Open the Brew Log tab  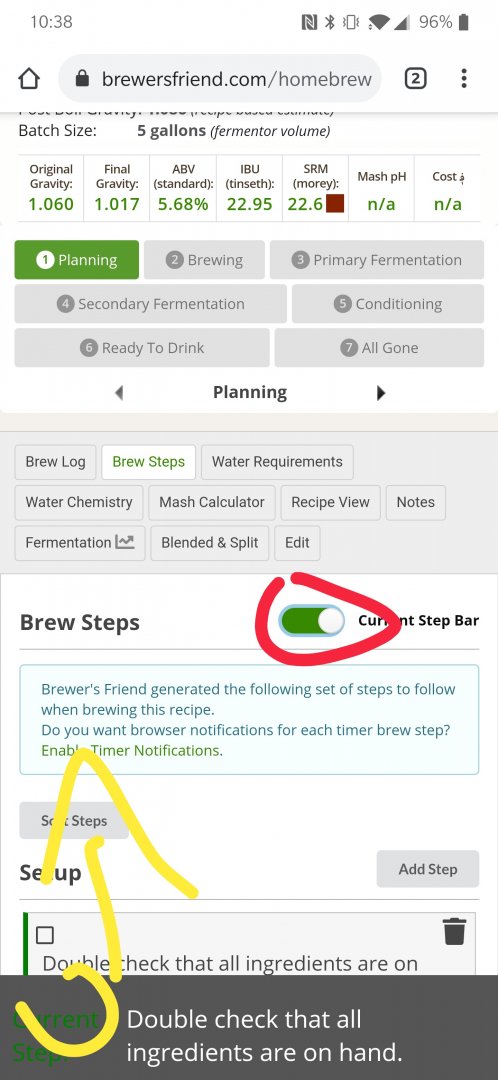55,461
